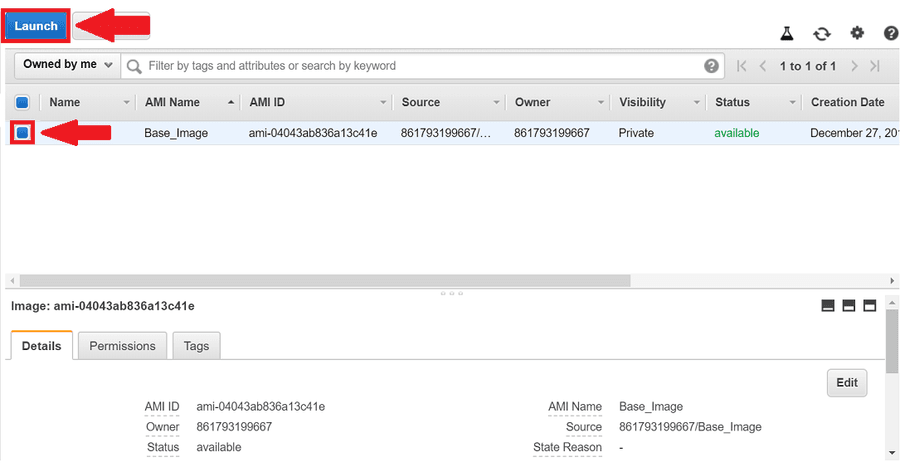This screenshot has width=900, height=467.
Task: Open the Name column dropdown arrow
Action: point(126,103)
